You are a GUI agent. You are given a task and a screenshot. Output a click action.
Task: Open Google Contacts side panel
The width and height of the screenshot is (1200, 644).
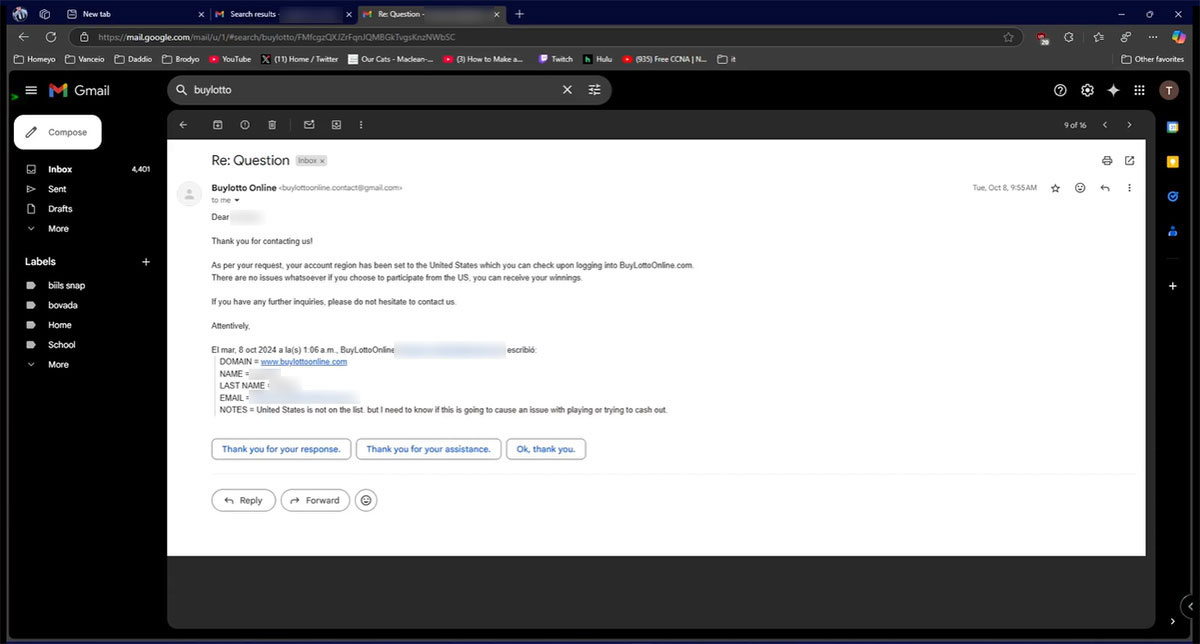pyautogui.click(x=1173, y=231)
